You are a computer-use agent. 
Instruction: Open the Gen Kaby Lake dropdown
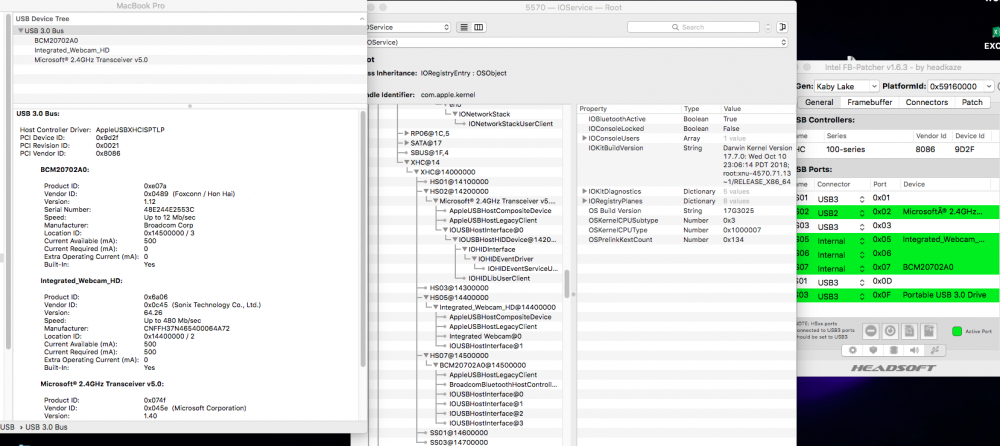[x=846, y=86]
